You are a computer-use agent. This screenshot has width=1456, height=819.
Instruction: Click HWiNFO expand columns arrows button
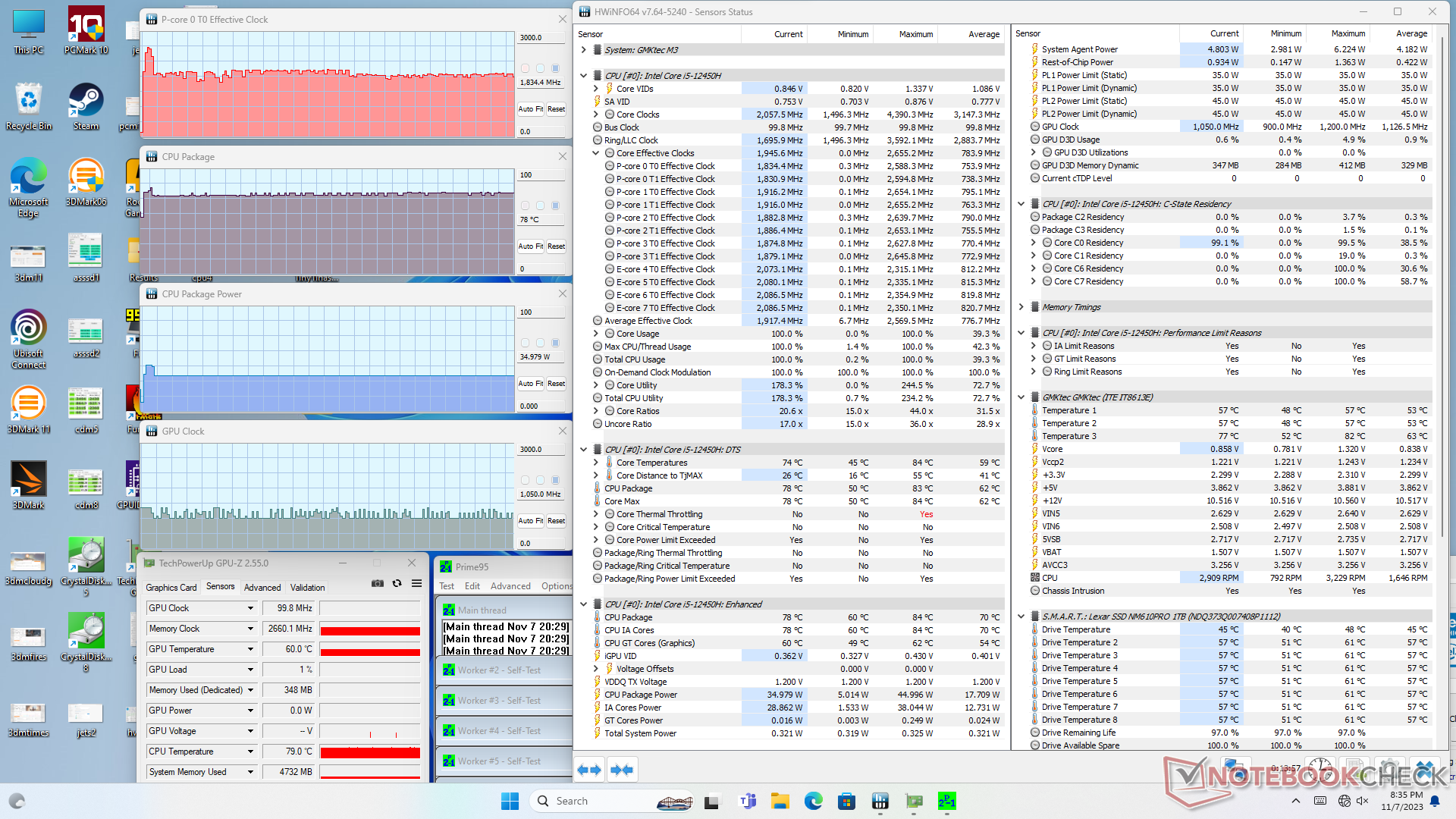pyautogui.click(x=589, y=770)
